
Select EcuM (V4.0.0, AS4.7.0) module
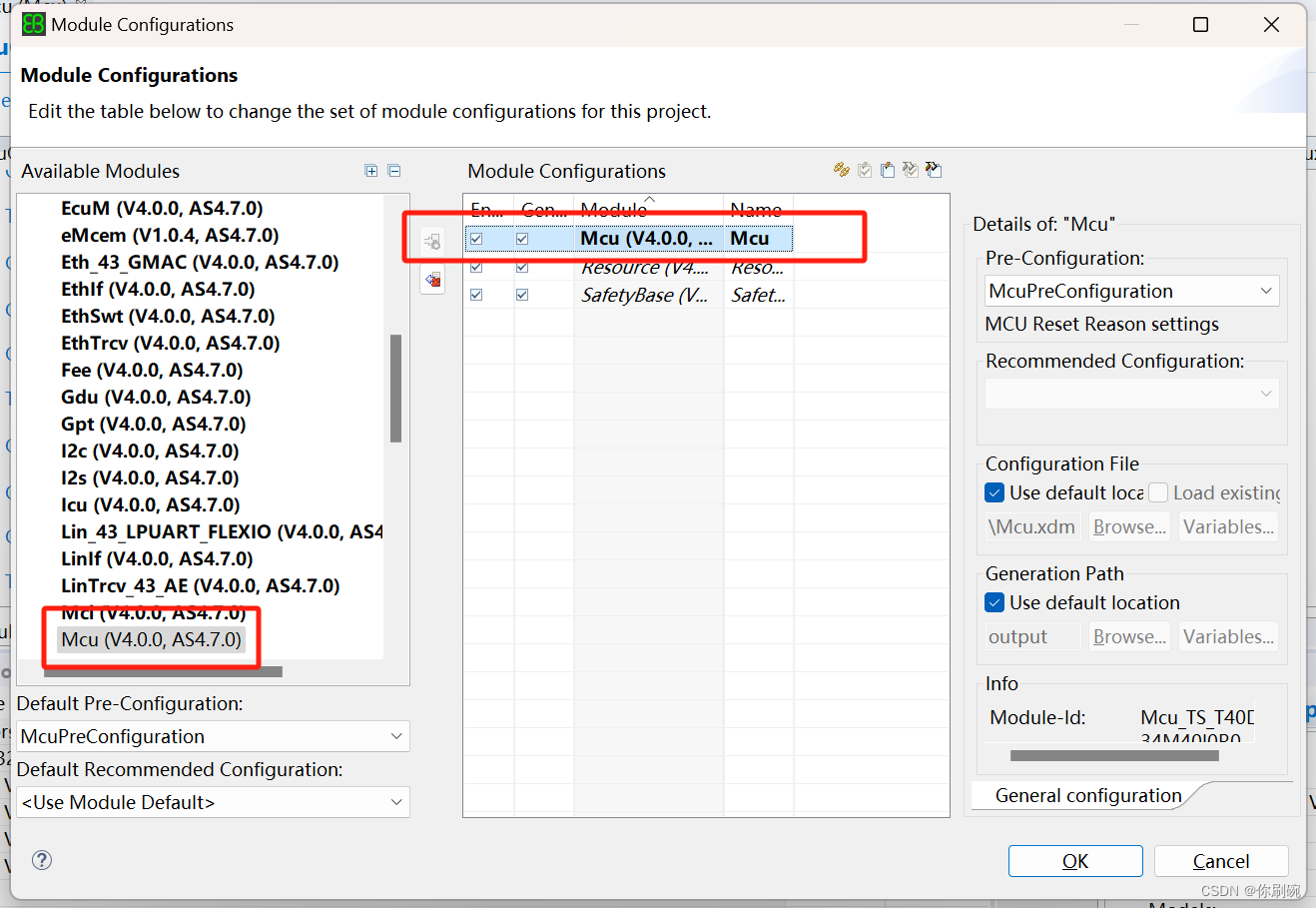point(162,208)
